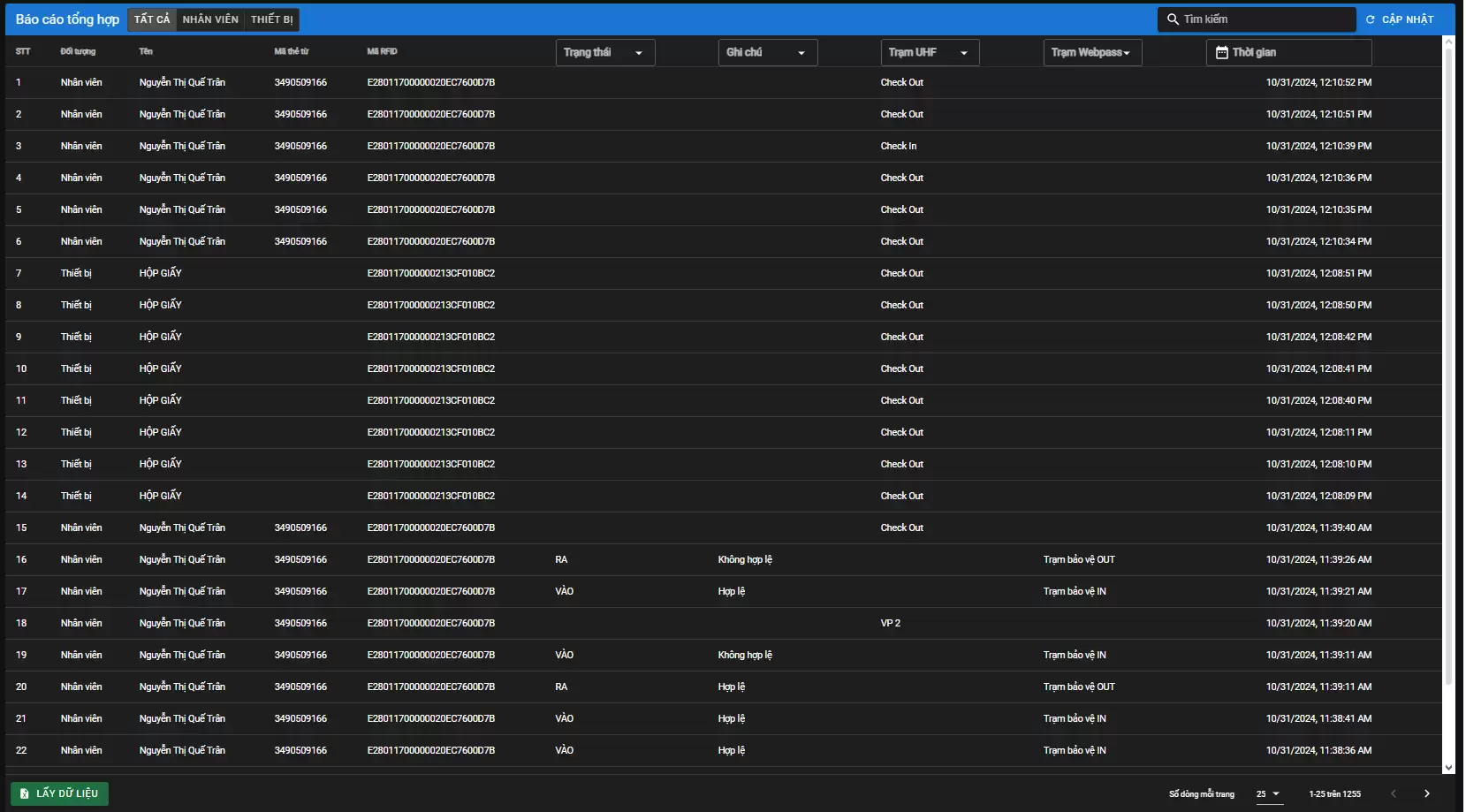The height and width of the screenshot is (812, 1466).
Task: Expand the Ghi chú dropdown filter
Action: 767,53
